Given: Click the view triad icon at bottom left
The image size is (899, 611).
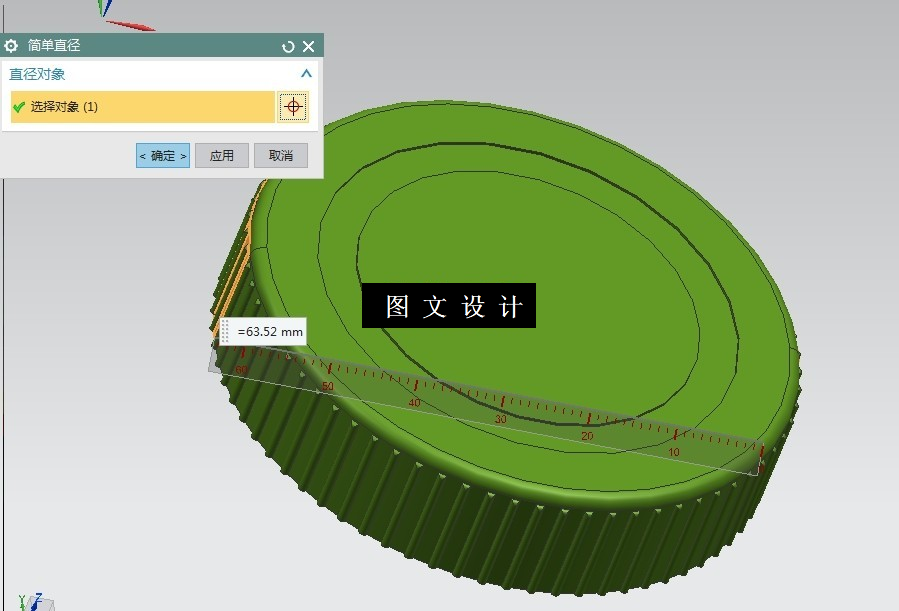Looking at the screenshot, I should coord(36,602).
